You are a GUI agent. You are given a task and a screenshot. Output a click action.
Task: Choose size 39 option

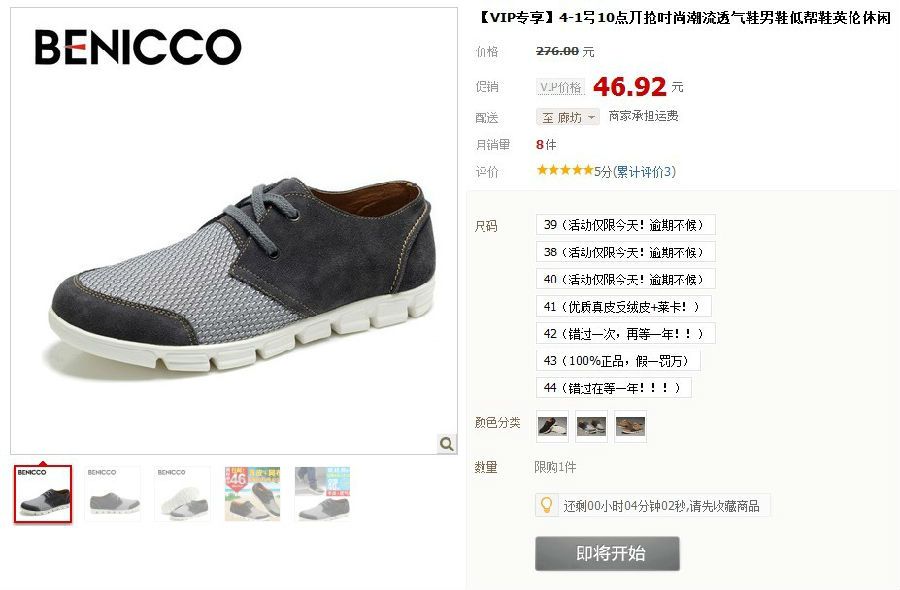(626, 224)
